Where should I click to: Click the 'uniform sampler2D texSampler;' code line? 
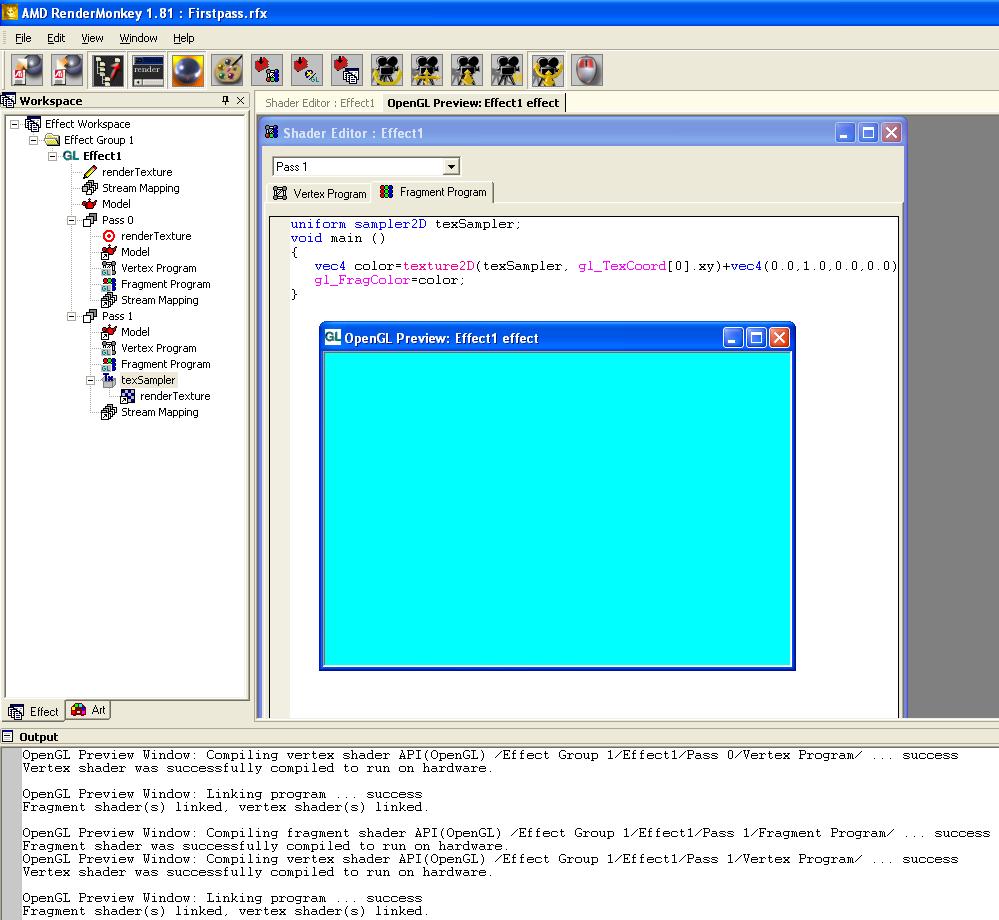[405, 224]
